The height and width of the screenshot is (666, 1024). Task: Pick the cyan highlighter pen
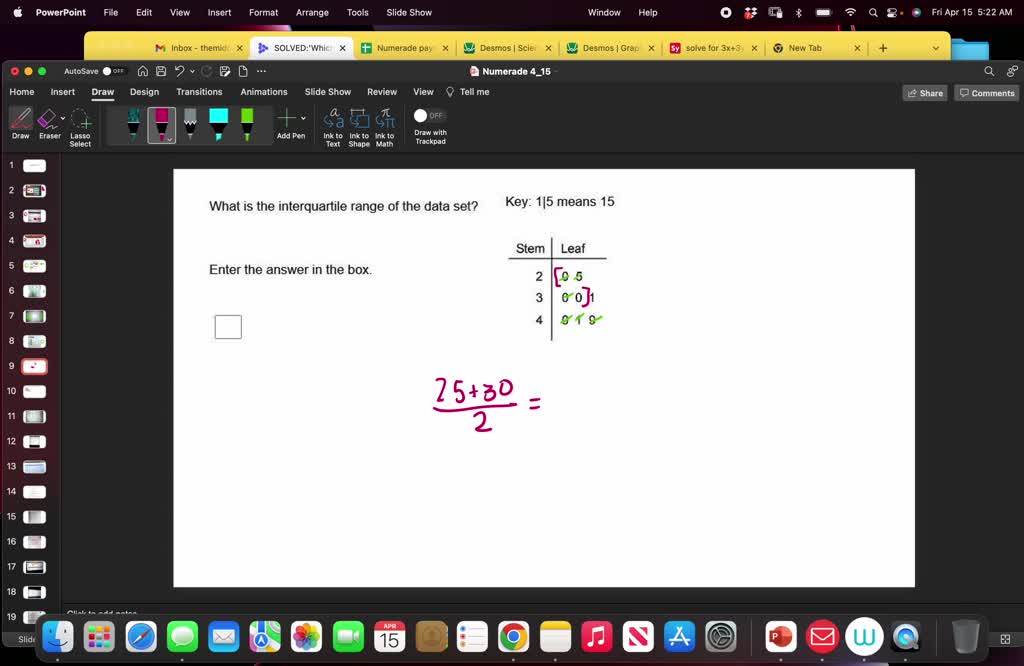click(x=218, y=122)
